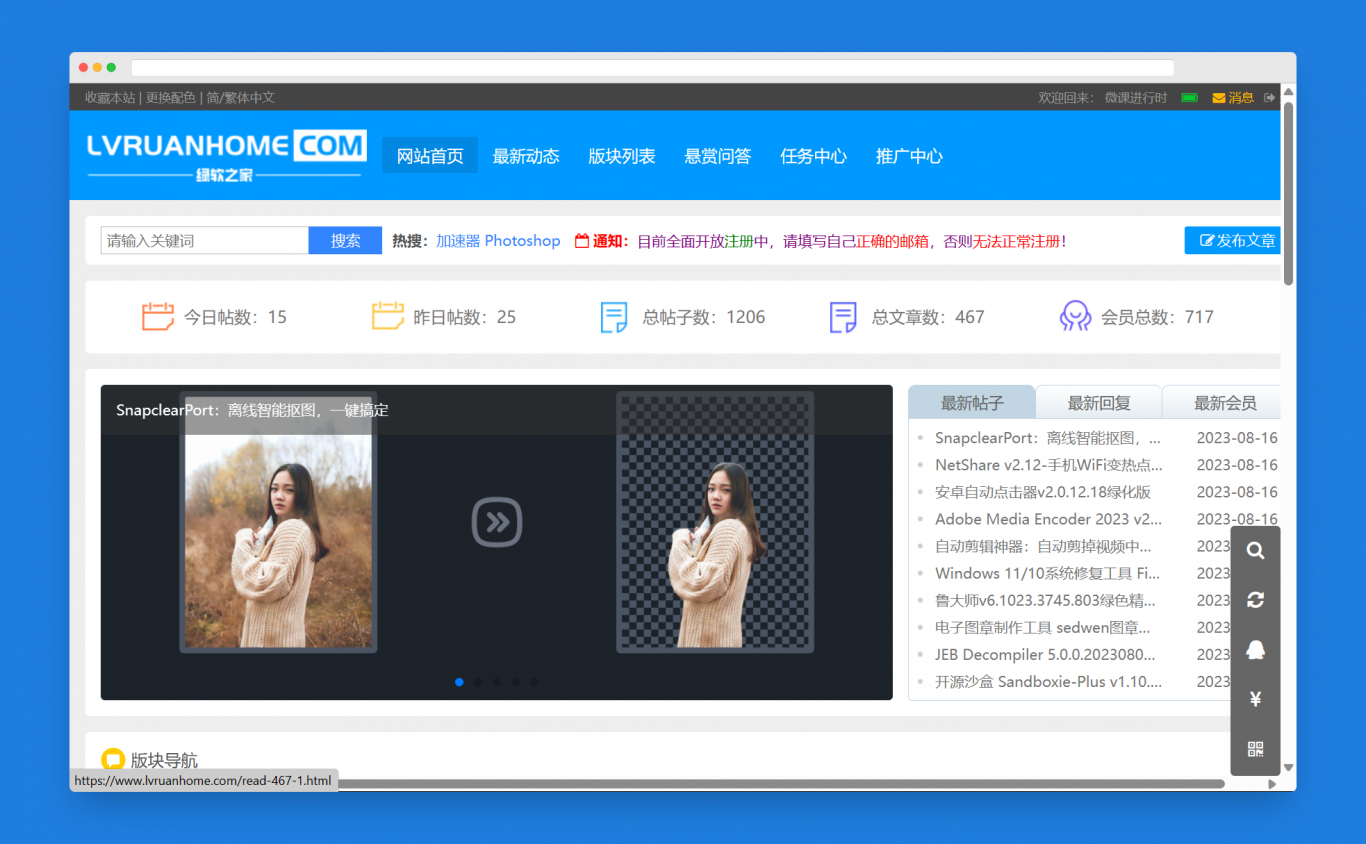This screenshot has height=844, width=1366.
Task: Focus the keyword search input field
Action: tap(204, 241)
